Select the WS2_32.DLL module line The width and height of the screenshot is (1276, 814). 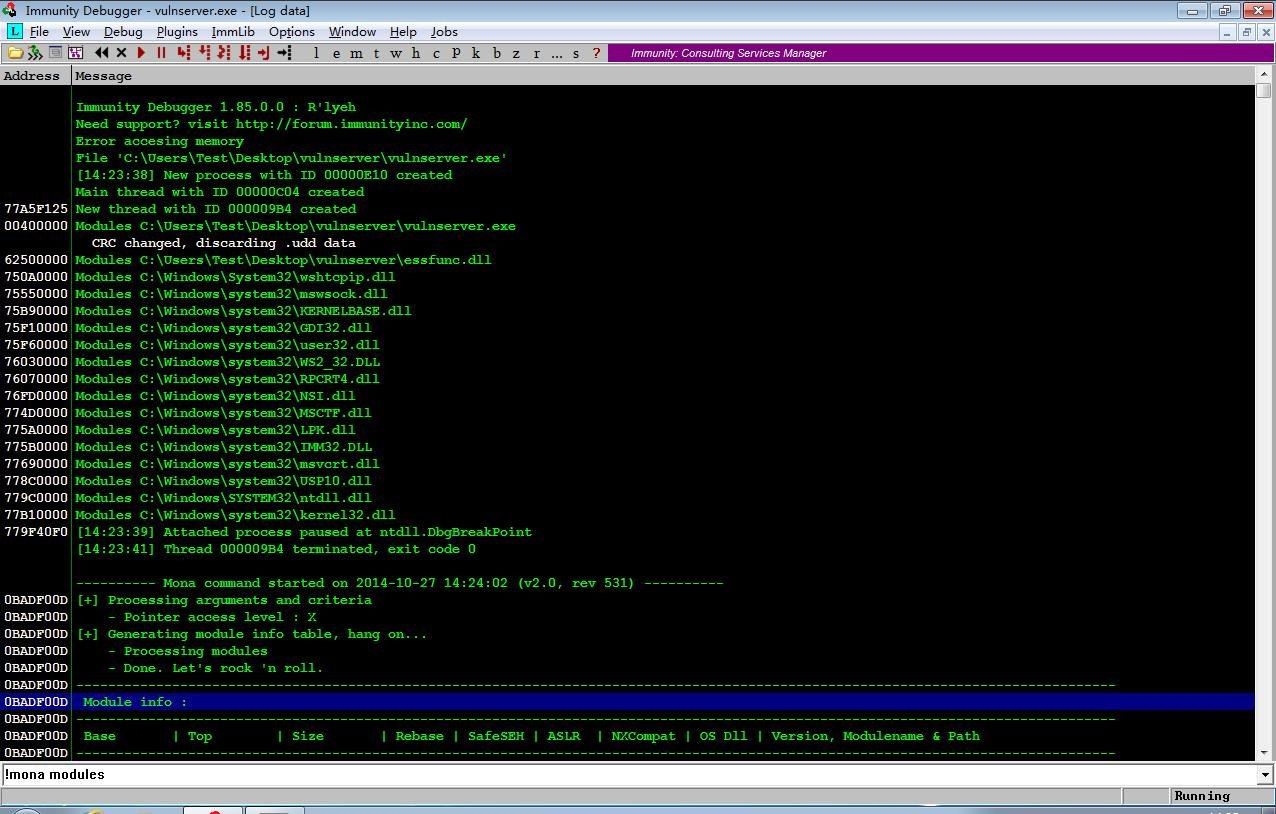point(627,362)
